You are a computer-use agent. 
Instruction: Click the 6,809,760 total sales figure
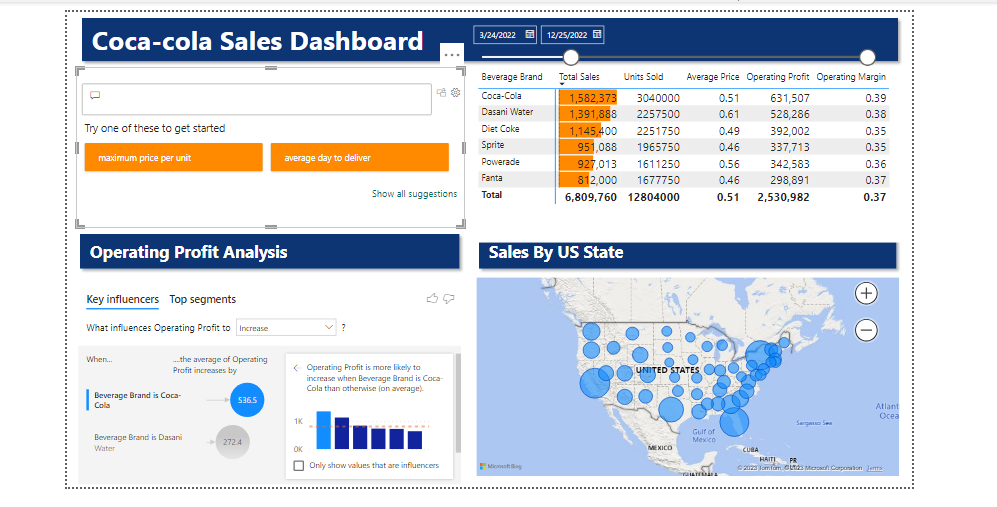[591, 197]
